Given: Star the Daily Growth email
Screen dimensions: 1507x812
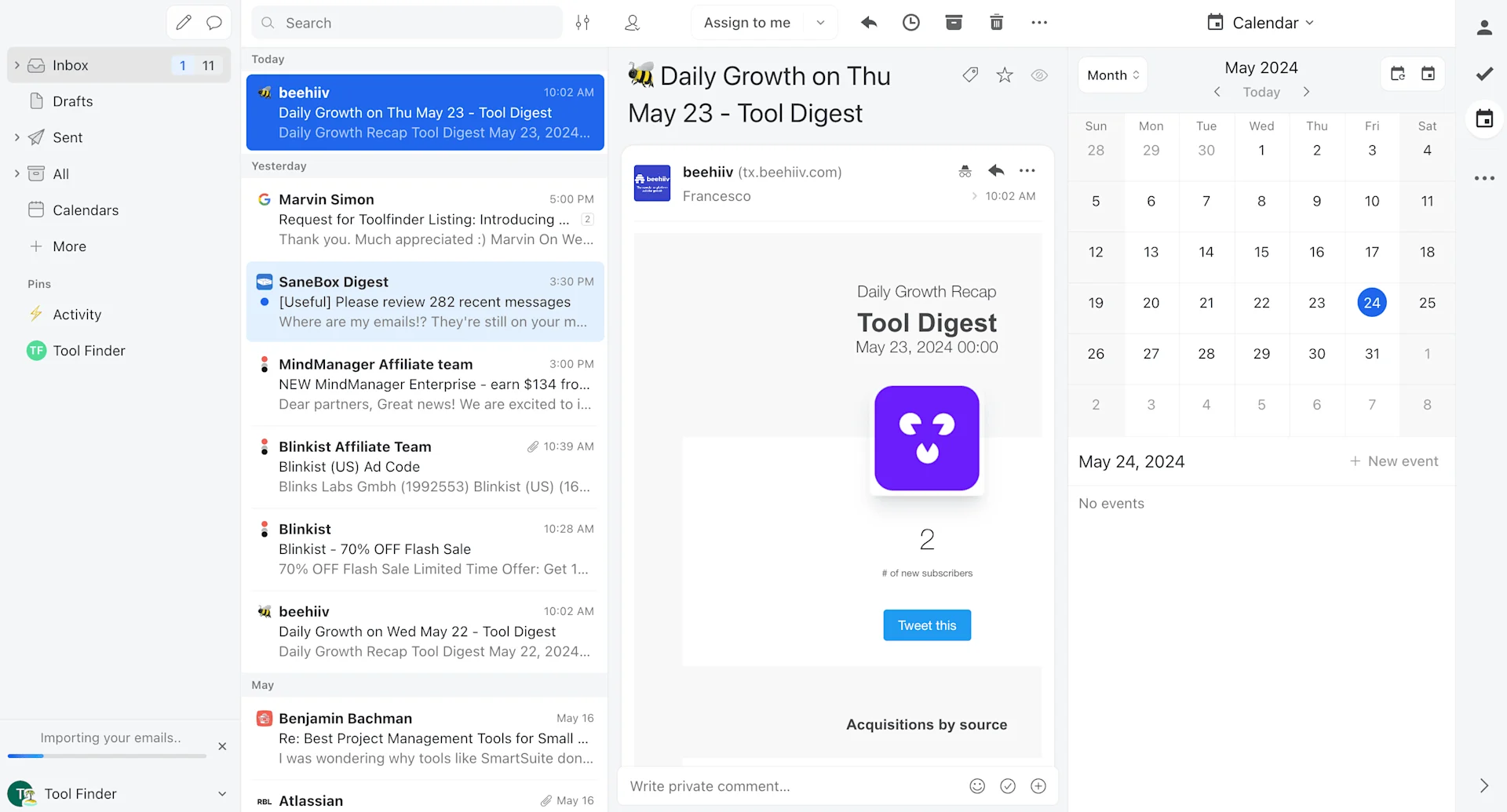Looking at the screenshot, I should pyautogui.click(x=1005, y=75).
